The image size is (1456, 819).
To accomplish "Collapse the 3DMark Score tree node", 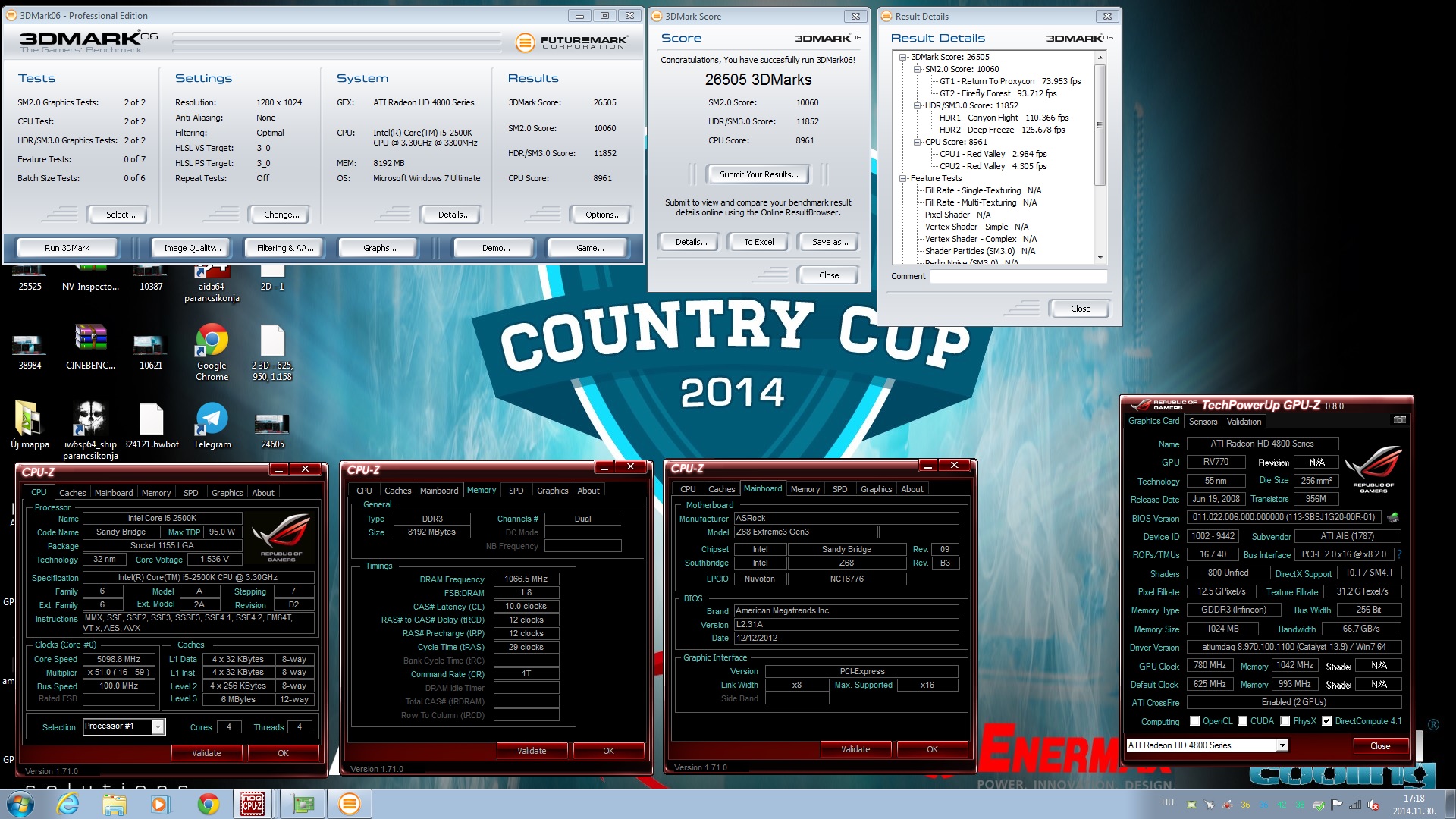I will point(902,57).
